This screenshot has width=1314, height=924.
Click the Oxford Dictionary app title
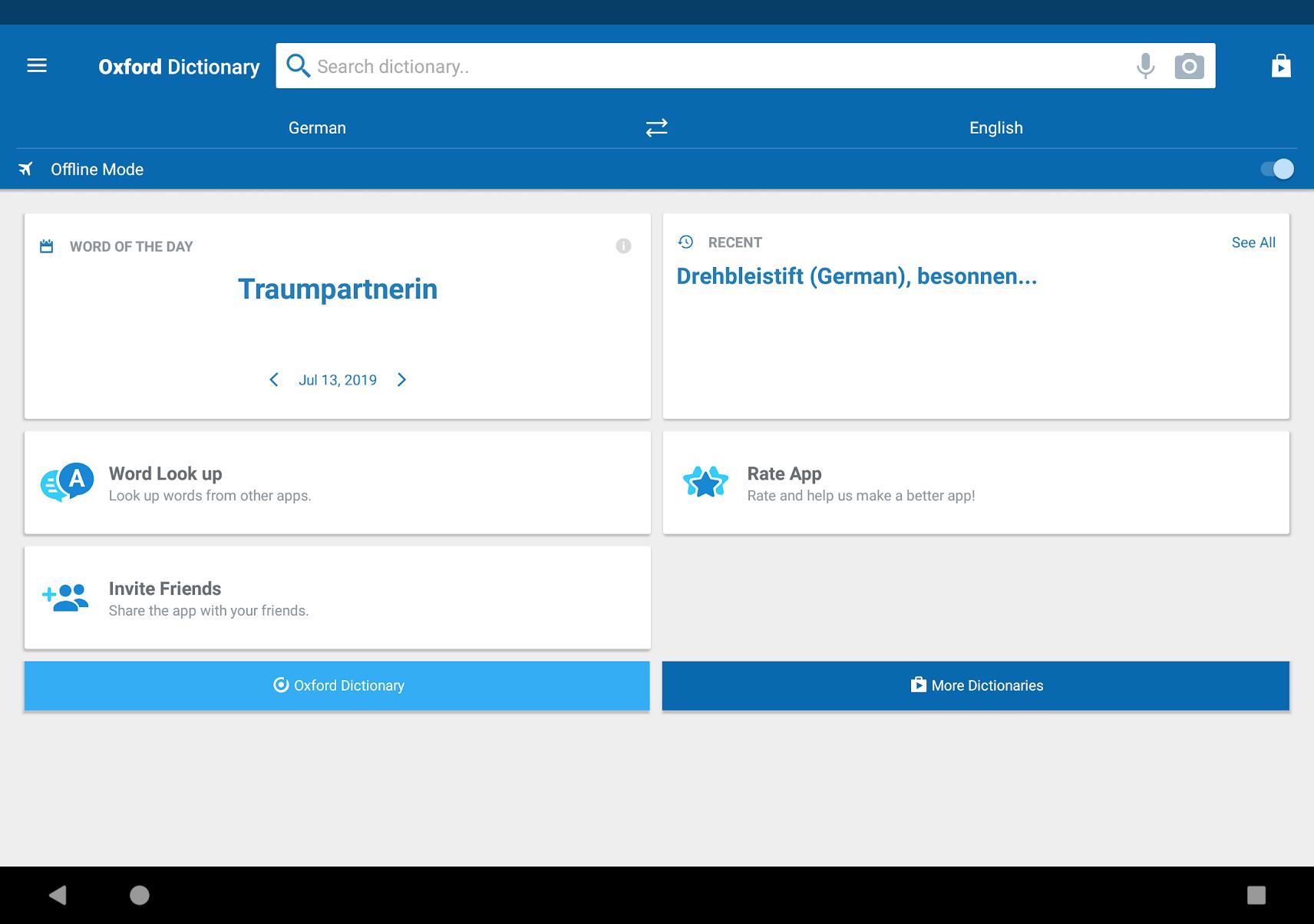coord(179,67)
